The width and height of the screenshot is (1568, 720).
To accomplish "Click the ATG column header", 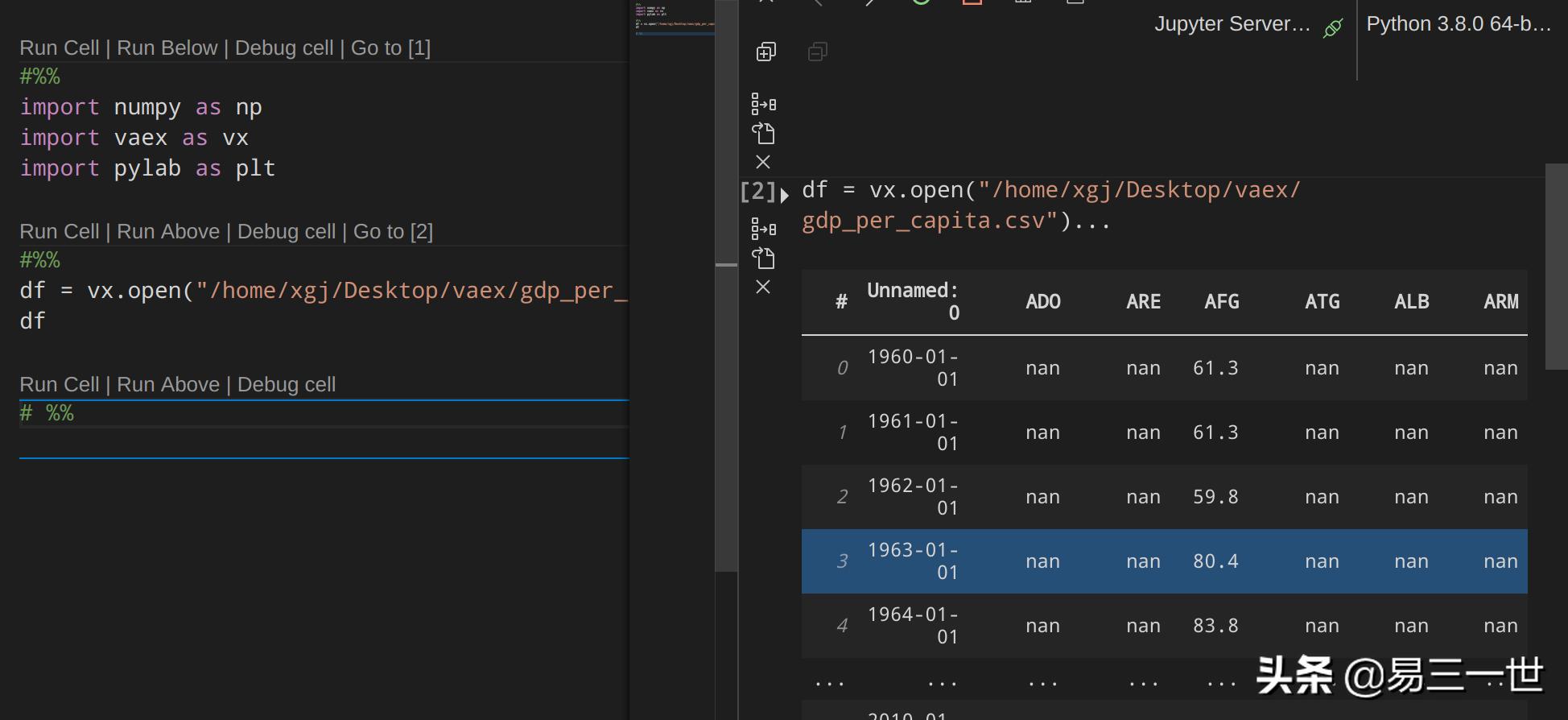I will coord(1322,302).
